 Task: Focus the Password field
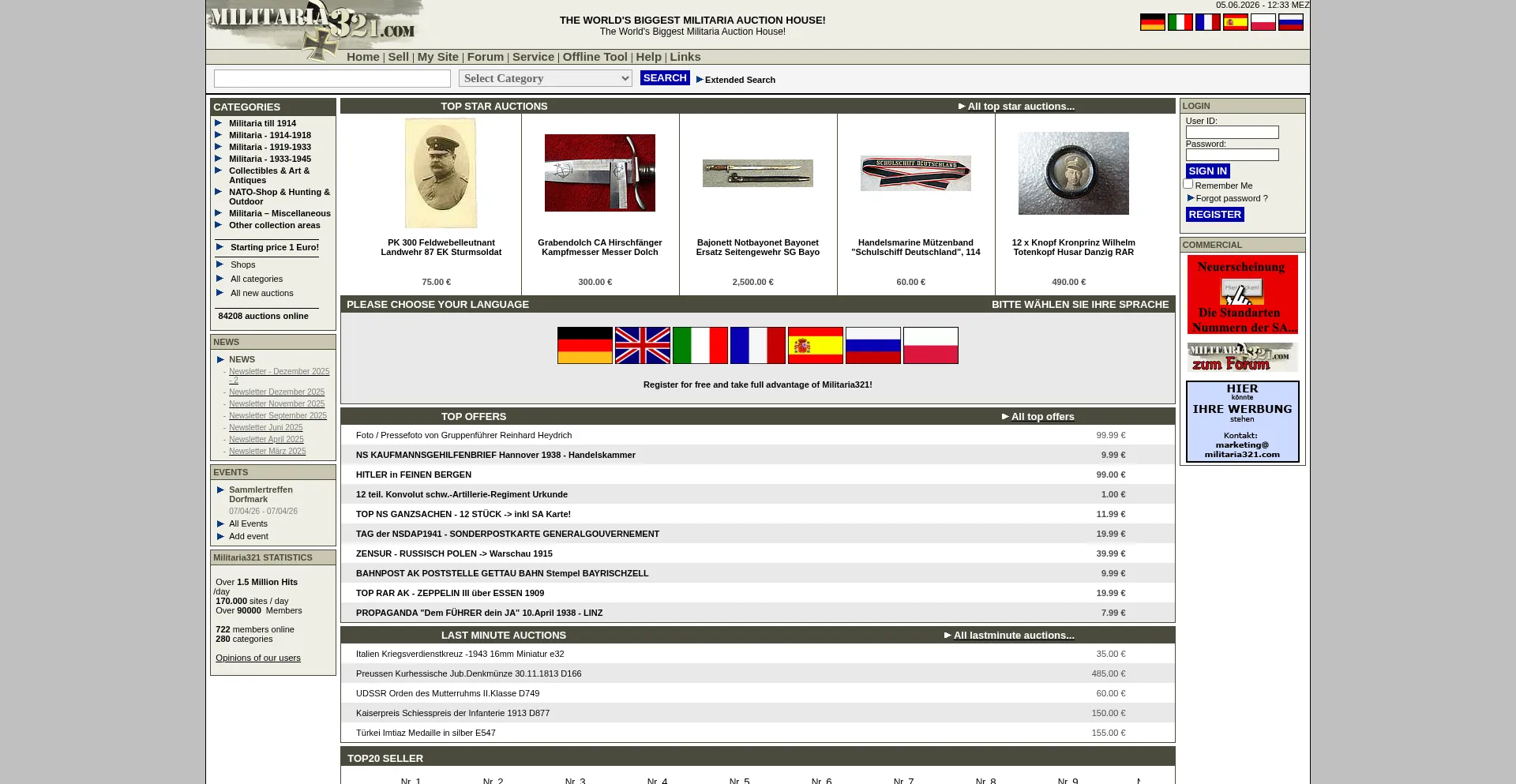pyautogui.click(x=1232, y=156)
